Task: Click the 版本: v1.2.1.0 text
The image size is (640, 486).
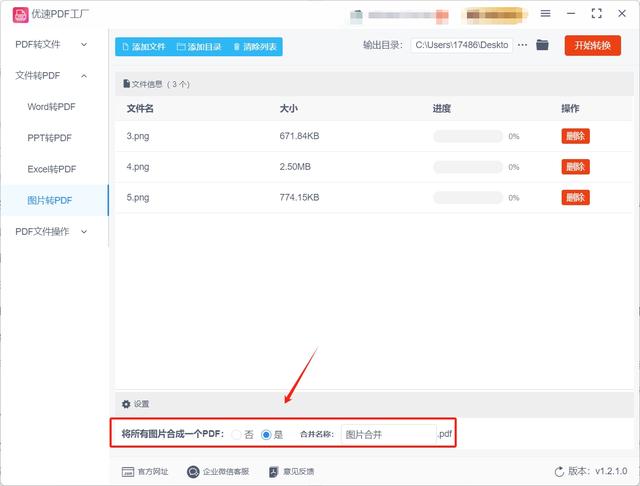Action: click(598, 471)
